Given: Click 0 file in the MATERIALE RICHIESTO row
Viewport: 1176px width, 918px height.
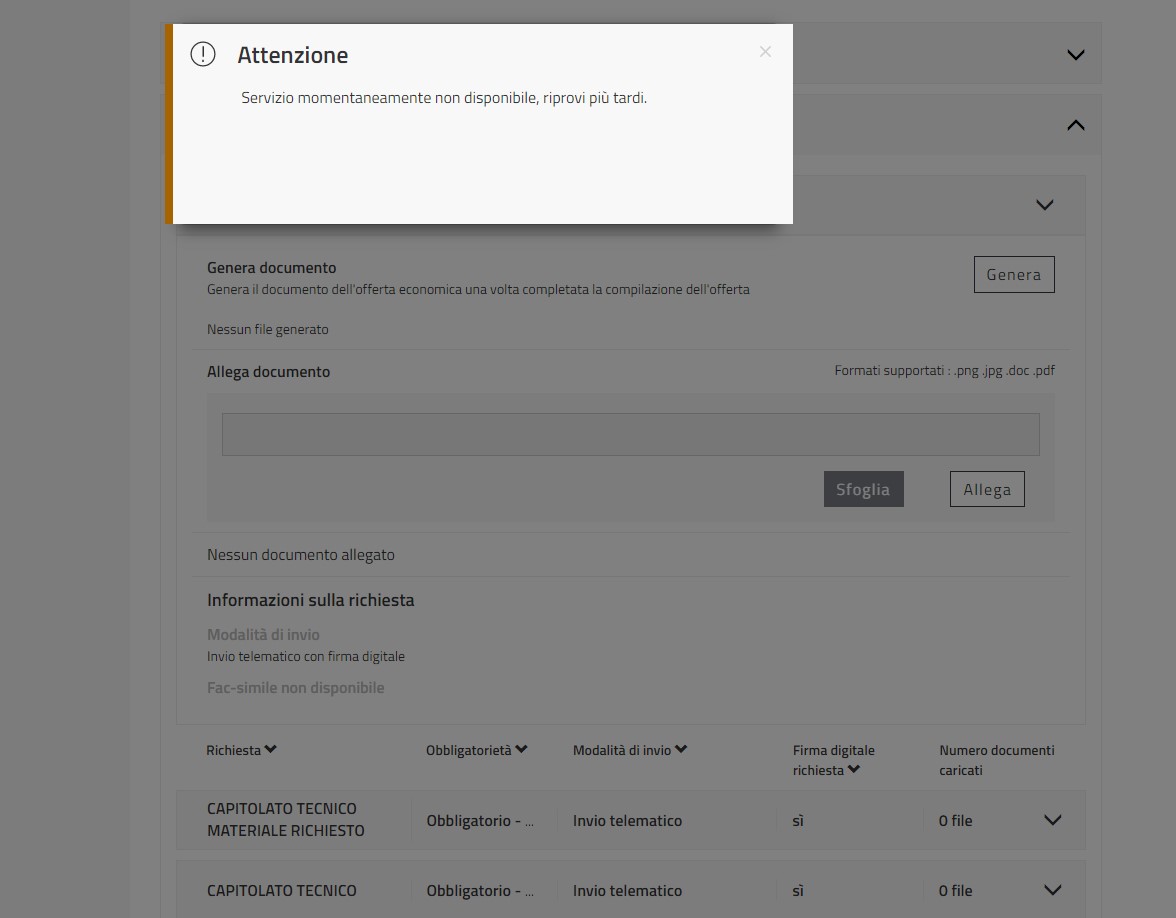Looking at the screenshot, I should coord(955,821).
